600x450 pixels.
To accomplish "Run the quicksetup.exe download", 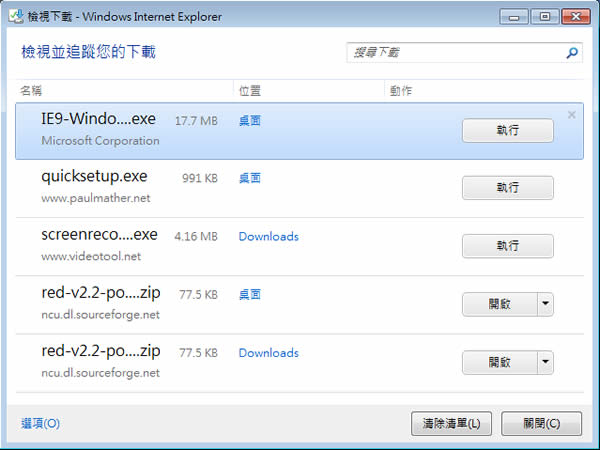I will click(x=508, y=188).
